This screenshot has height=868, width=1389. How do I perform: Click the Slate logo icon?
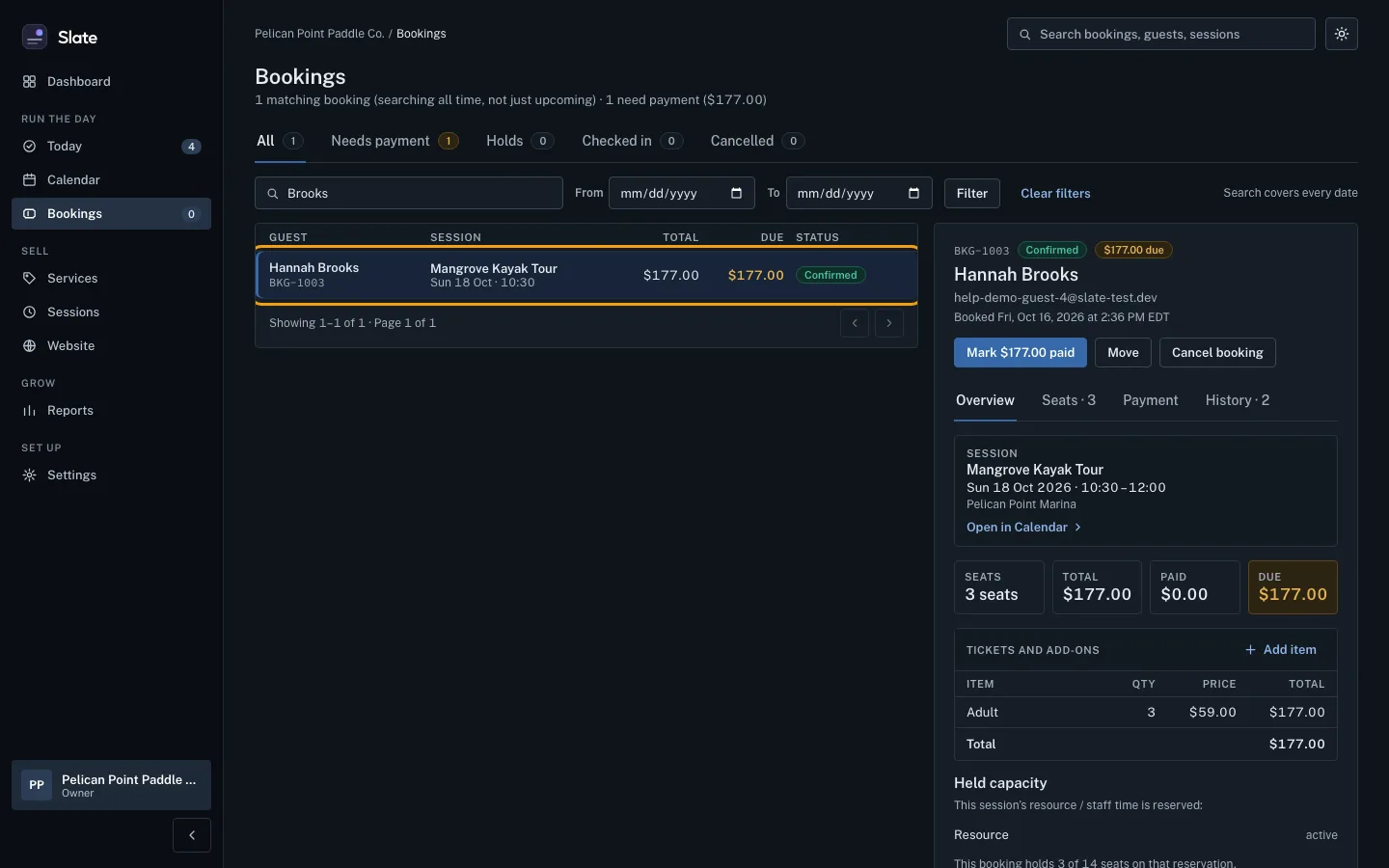35,37
